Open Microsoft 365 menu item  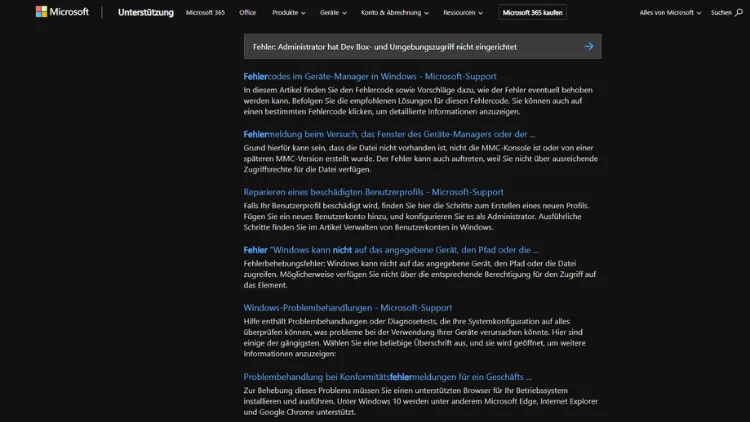pyautogui.click(x=205, y=12)
